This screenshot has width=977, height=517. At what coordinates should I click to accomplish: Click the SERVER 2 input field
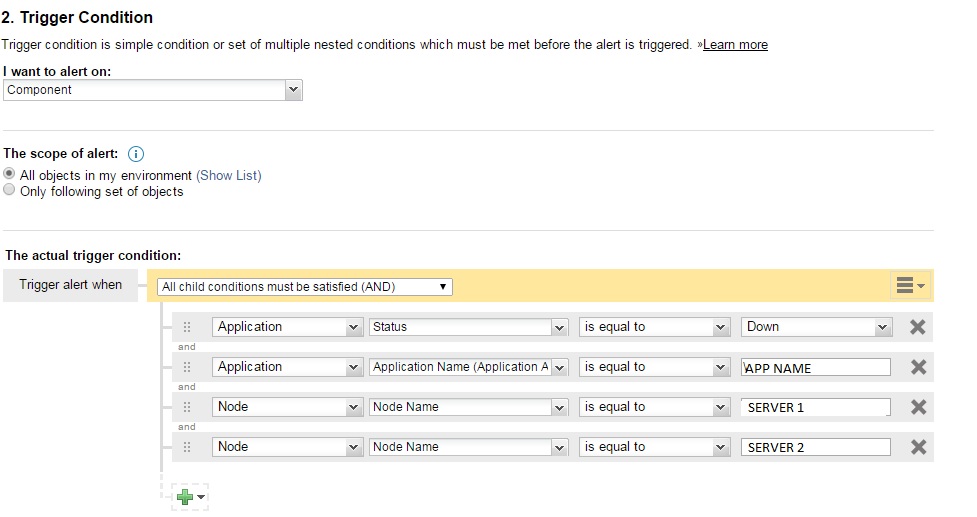[x=817, y=447]
